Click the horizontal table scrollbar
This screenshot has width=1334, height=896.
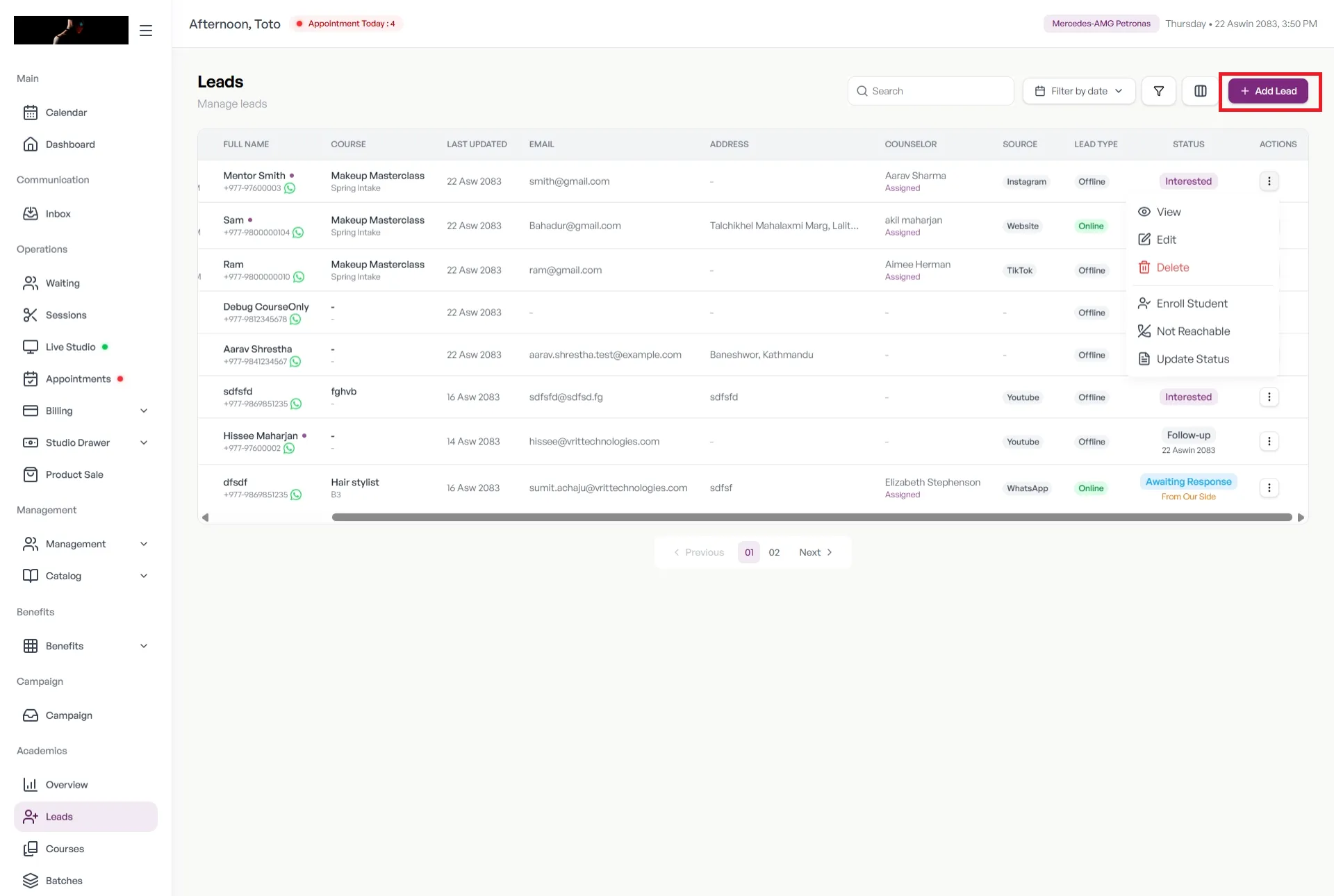[x=812, y=517]
